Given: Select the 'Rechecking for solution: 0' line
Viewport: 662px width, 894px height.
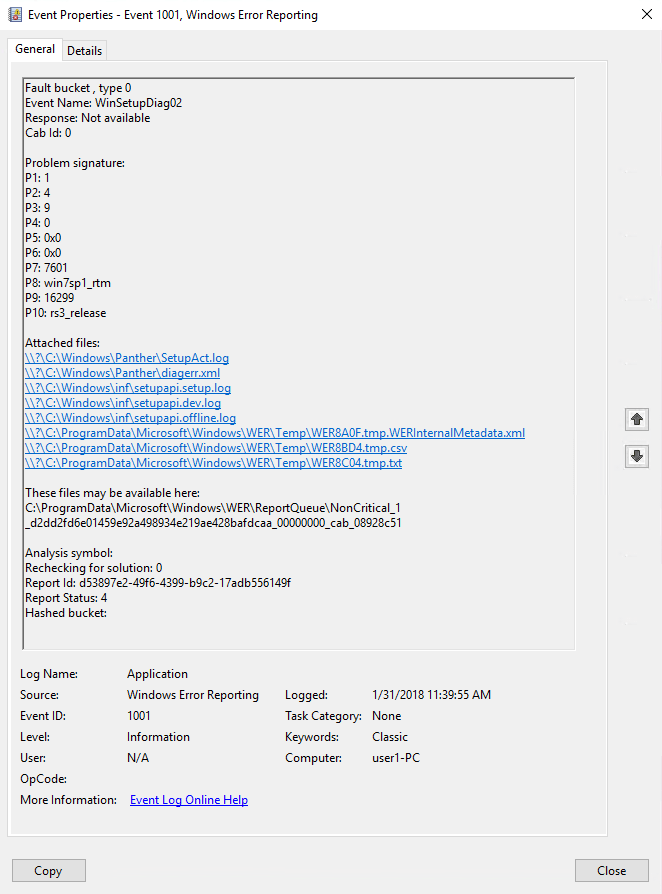Looking at the screenshot, I should pos(94,568).
